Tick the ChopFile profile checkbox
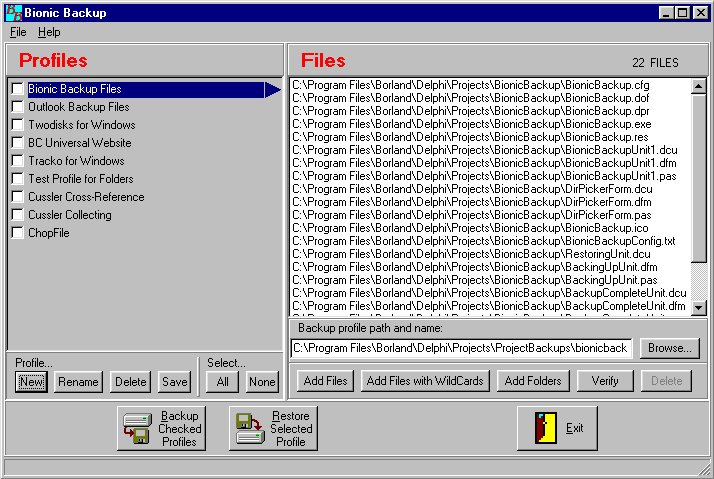The height and width of the screenshot is (479, 714). point(18,233)
